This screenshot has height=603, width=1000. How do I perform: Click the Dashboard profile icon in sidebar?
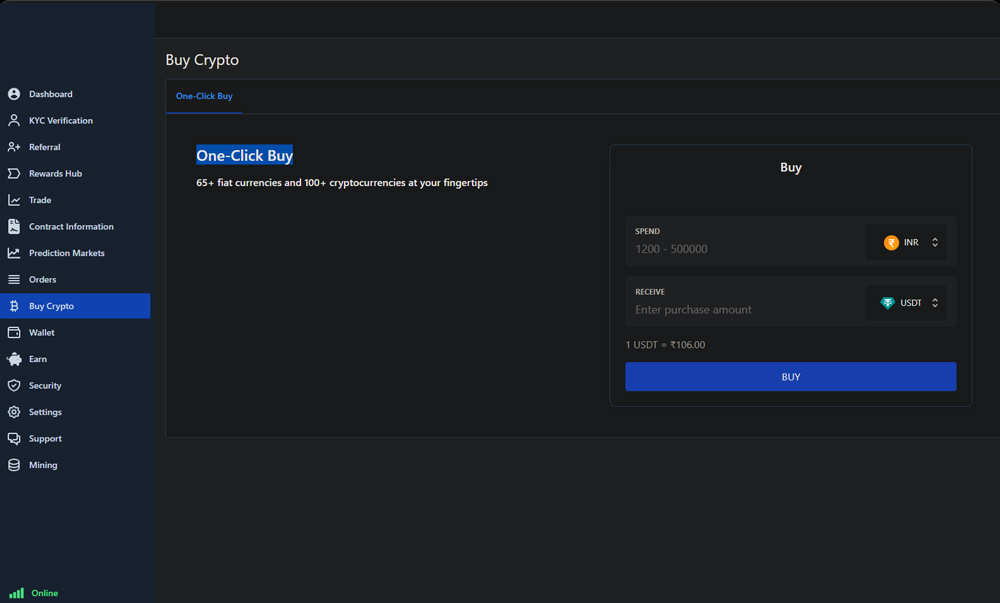[14, 94]
